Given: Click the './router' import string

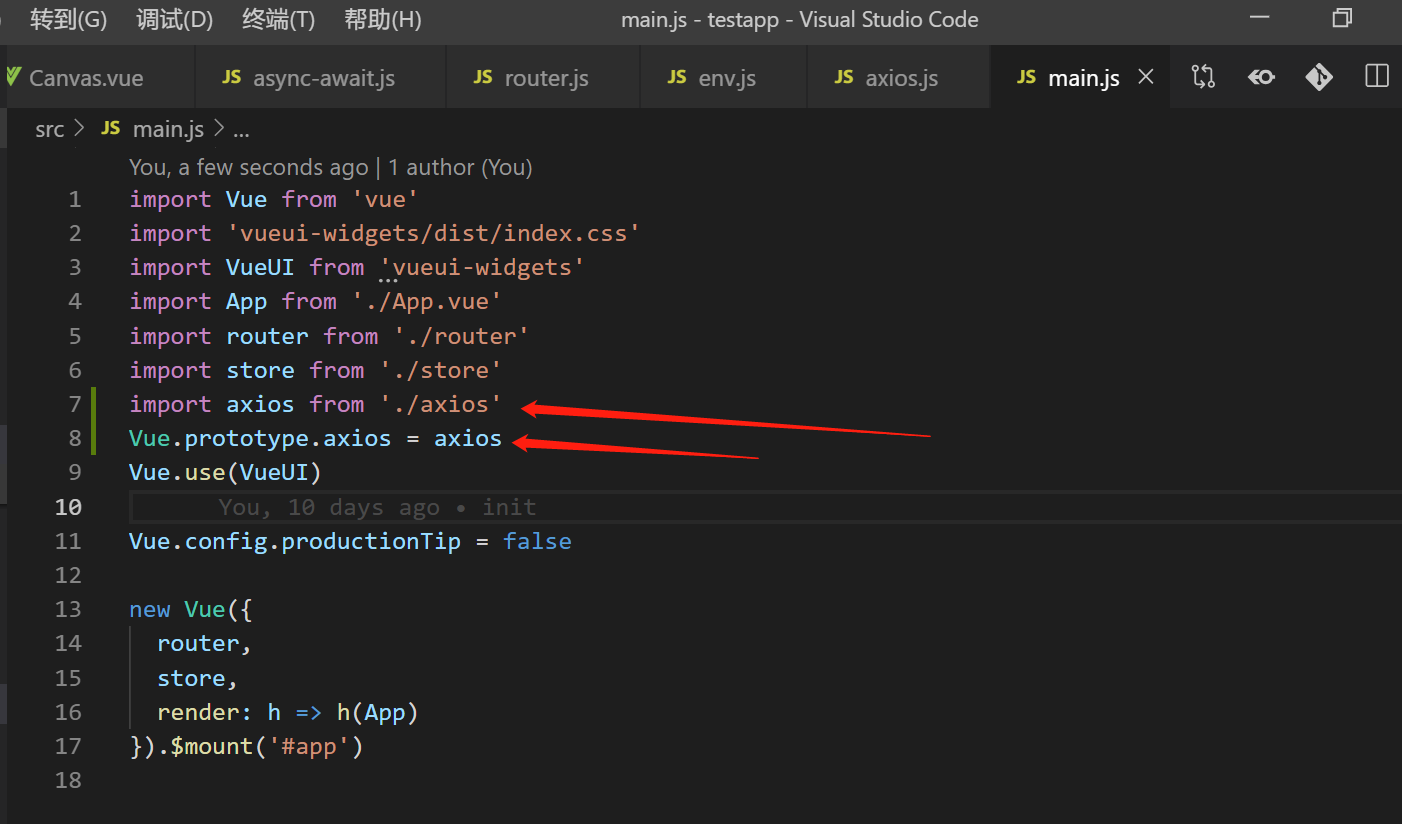Looking at the screenshot, I should click(461, 336).
